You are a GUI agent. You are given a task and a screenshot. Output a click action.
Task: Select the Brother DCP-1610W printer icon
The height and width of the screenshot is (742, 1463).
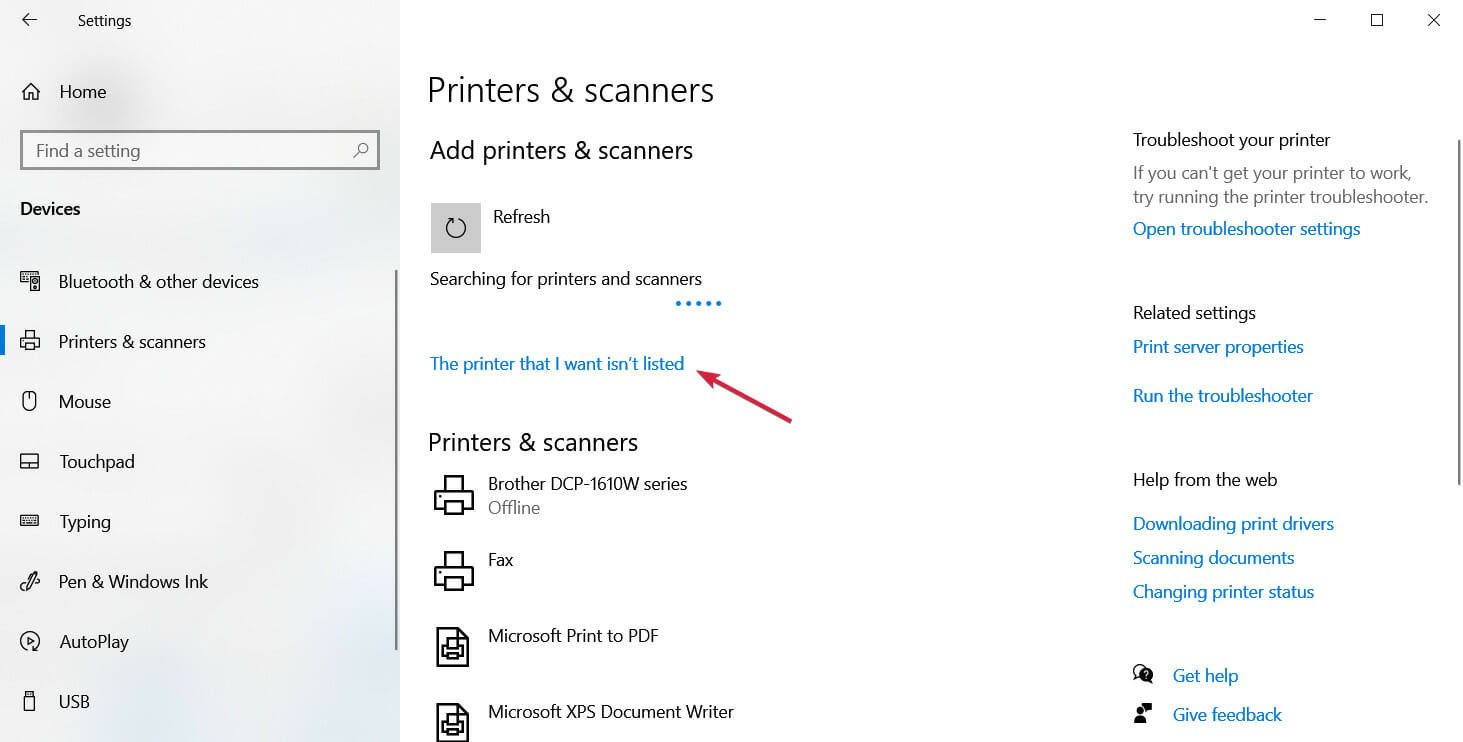point(453,495)
